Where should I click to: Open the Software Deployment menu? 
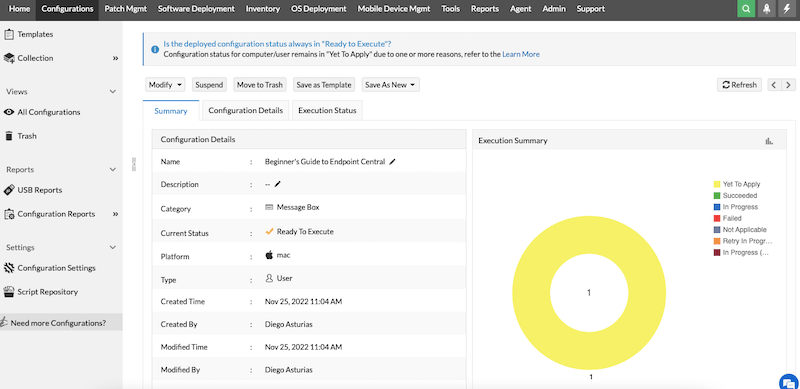[196, 9]
